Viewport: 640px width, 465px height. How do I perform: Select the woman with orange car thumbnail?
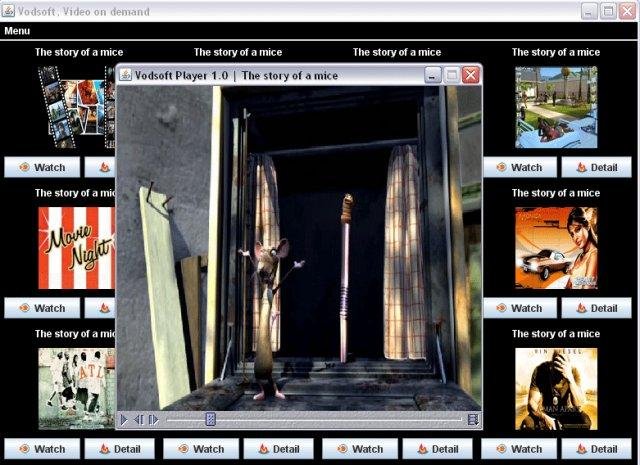pos(556,248)
